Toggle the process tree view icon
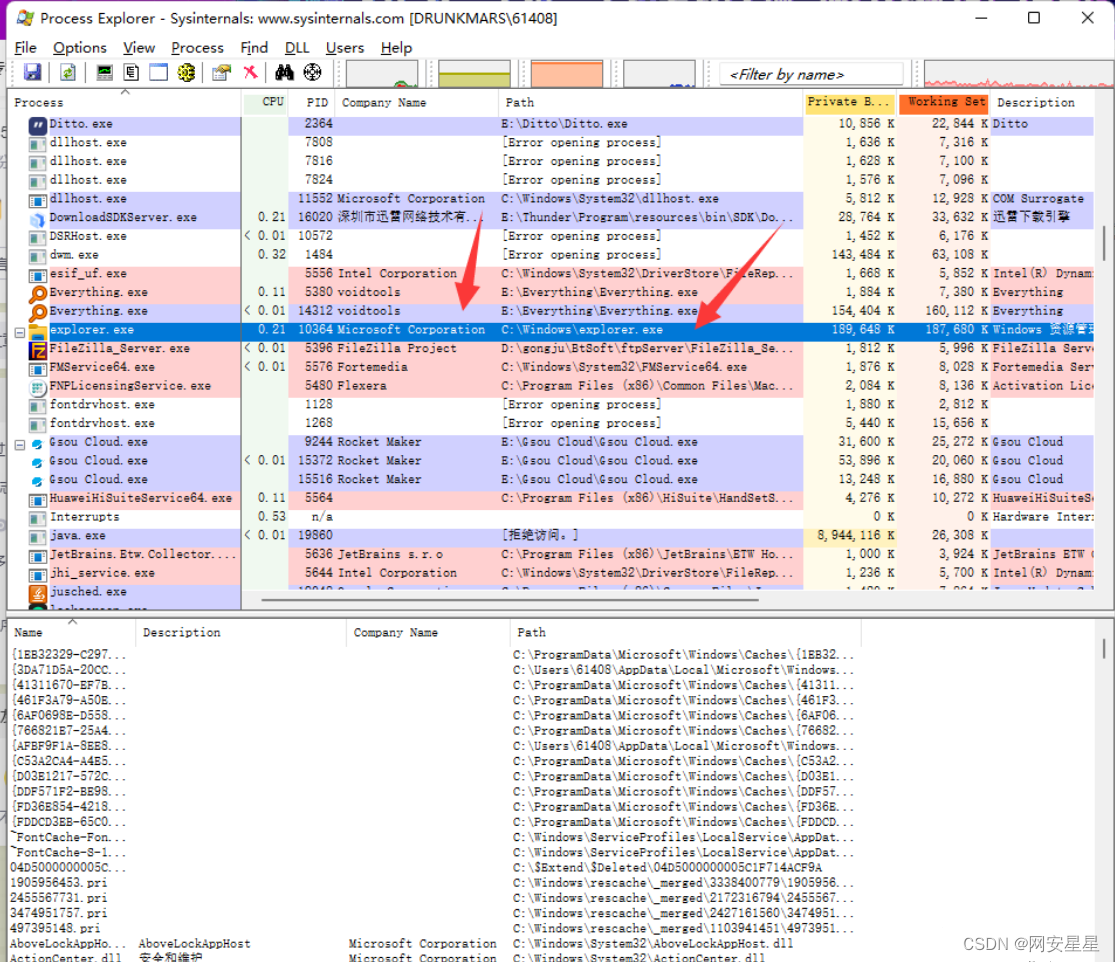Viewport: 1115px width, 962px height. (x=131, y=73)
